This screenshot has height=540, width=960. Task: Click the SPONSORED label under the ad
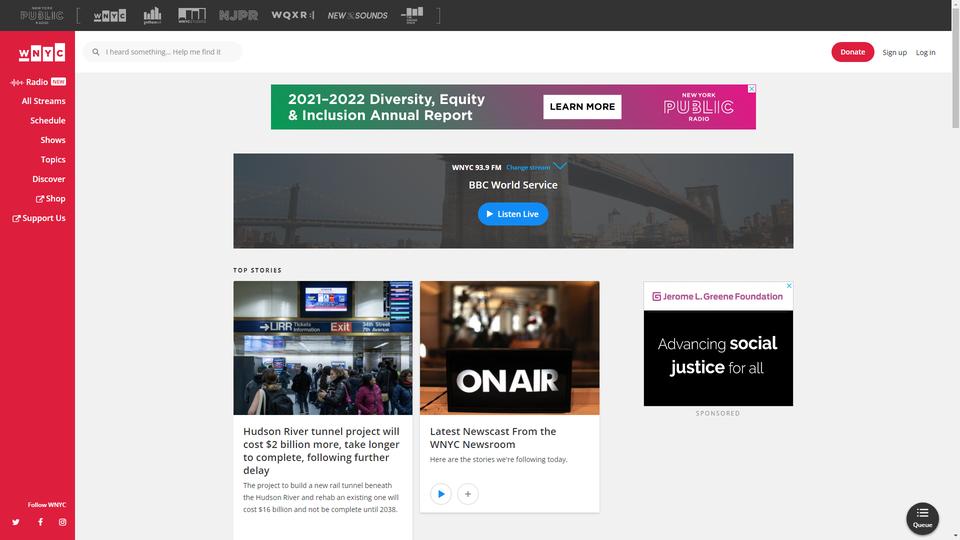coord(718,413)
